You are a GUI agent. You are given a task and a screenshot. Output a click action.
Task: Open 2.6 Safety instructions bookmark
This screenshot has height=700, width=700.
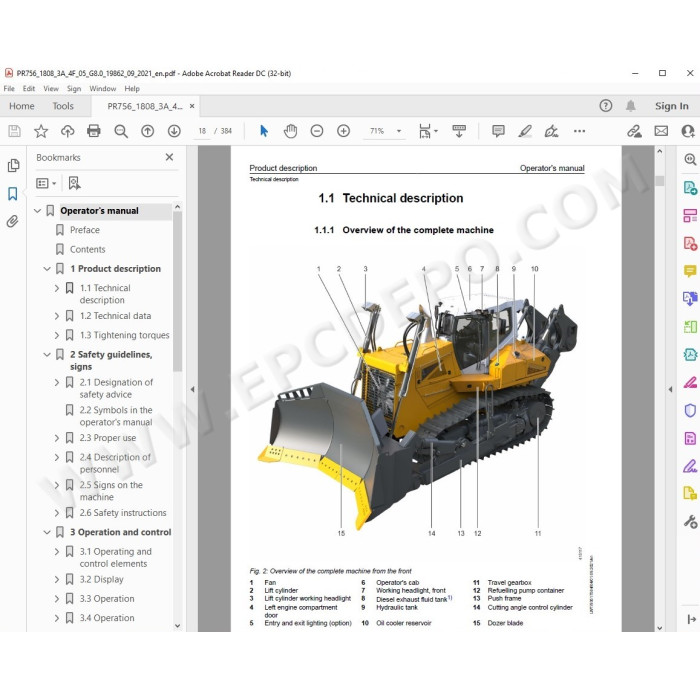123,512
